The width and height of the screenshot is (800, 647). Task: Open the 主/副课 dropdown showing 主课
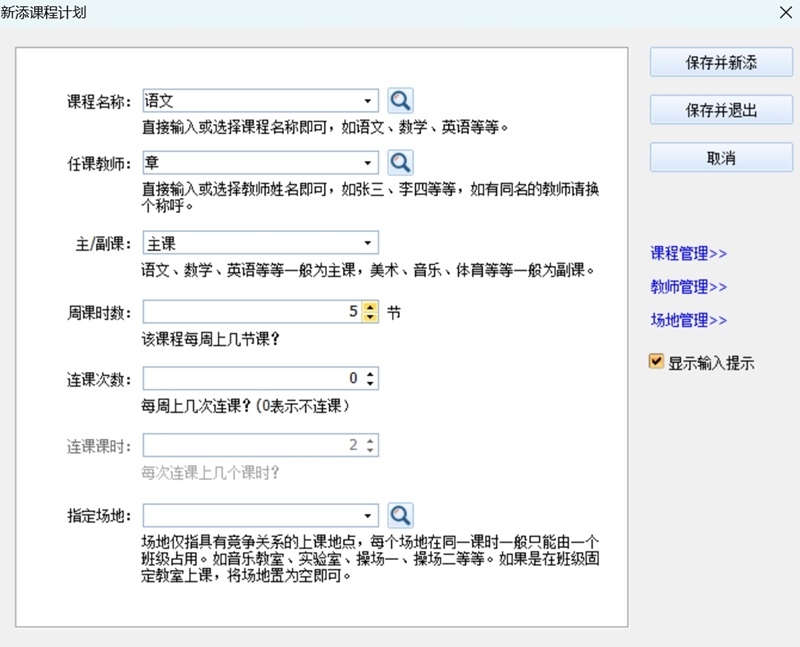[369, 242]
